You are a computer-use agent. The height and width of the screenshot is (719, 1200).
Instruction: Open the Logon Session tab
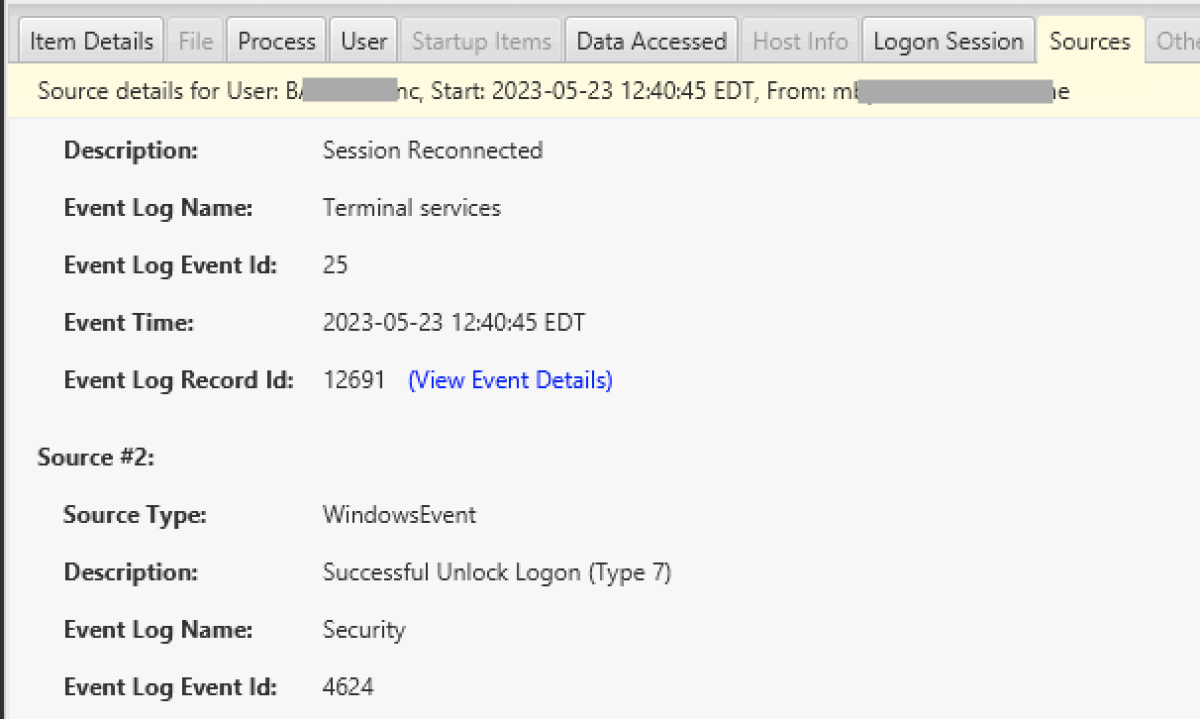pyautogui.click(x=947, y=40)
